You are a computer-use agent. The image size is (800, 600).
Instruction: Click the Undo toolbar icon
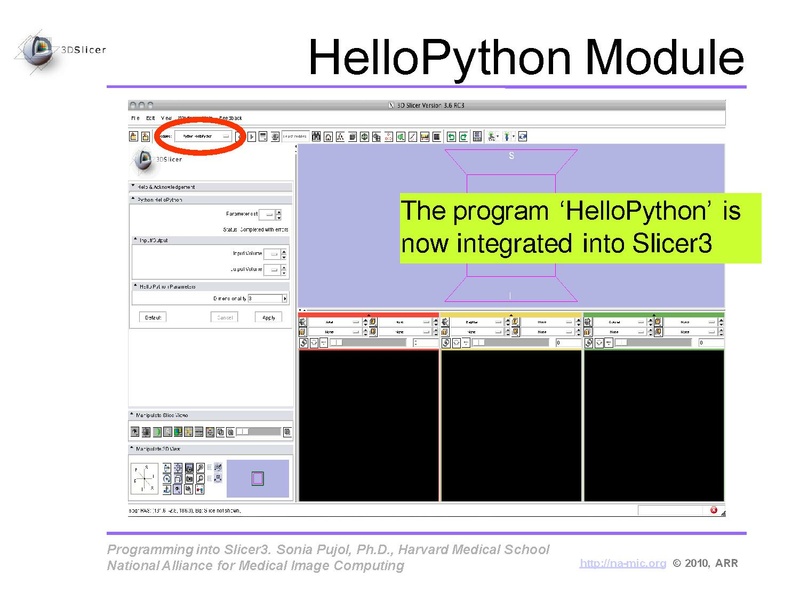(451, 136)
